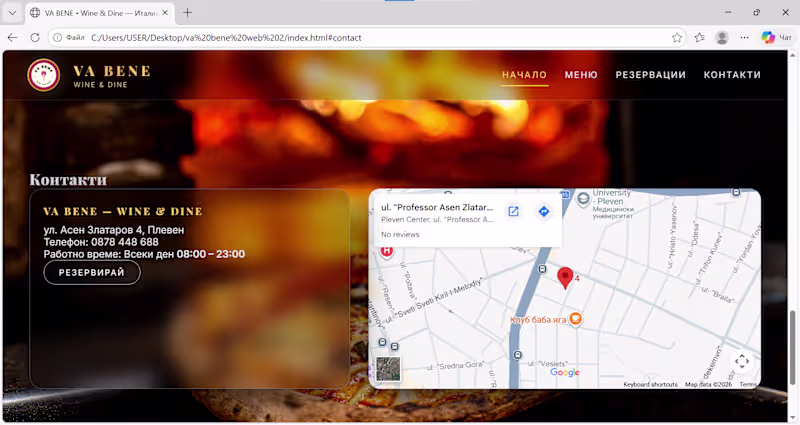Switch map to satellite thumbnail
Screen dimensions: 800x425
[388, 368]
